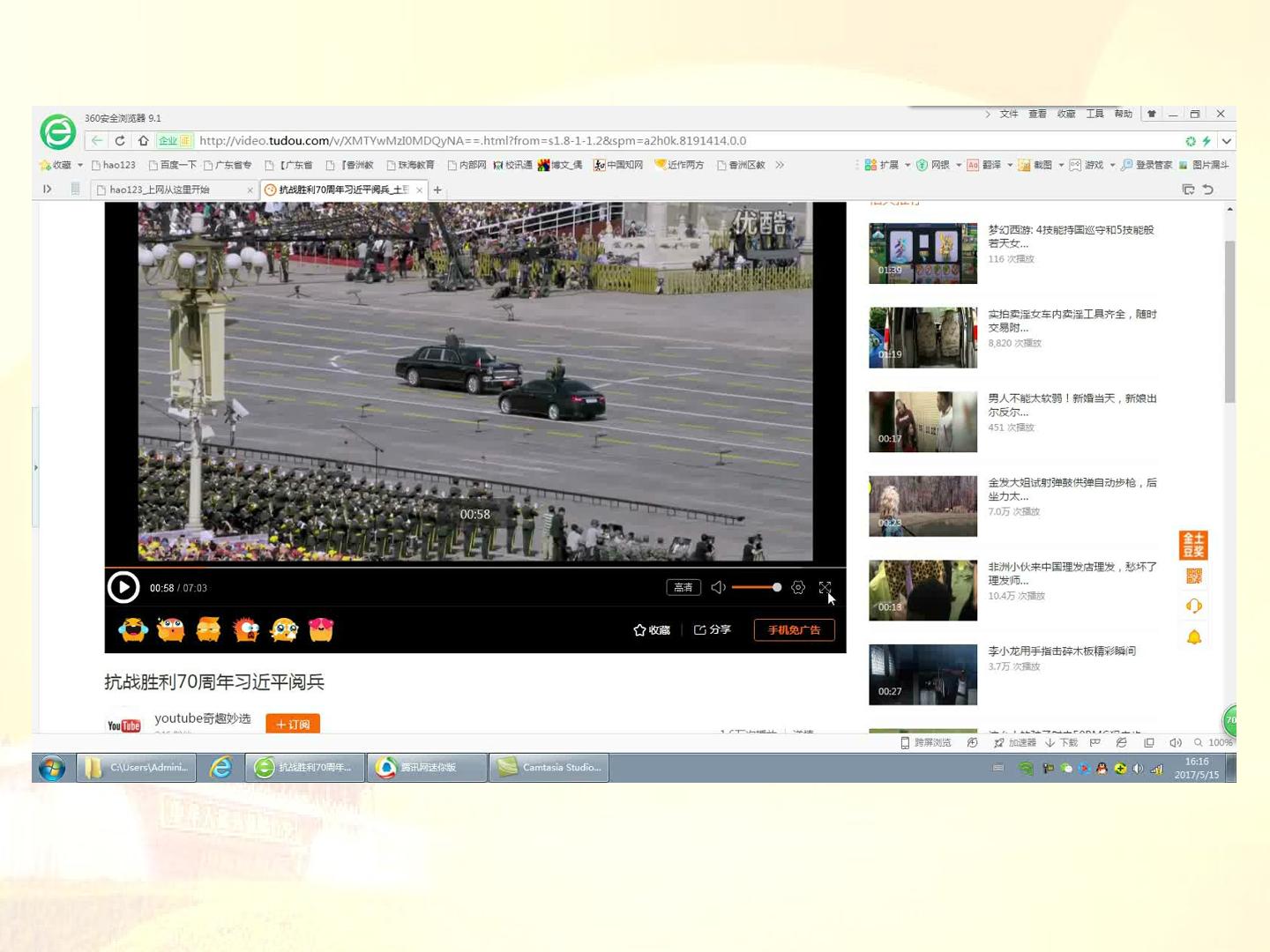
Task: Open the 下载 download manager in the status bar
Action: click(1062, 742)
